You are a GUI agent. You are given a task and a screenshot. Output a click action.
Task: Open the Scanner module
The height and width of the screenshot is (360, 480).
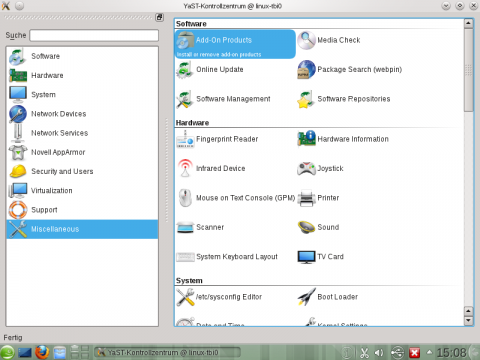click(x=200, y=227)
